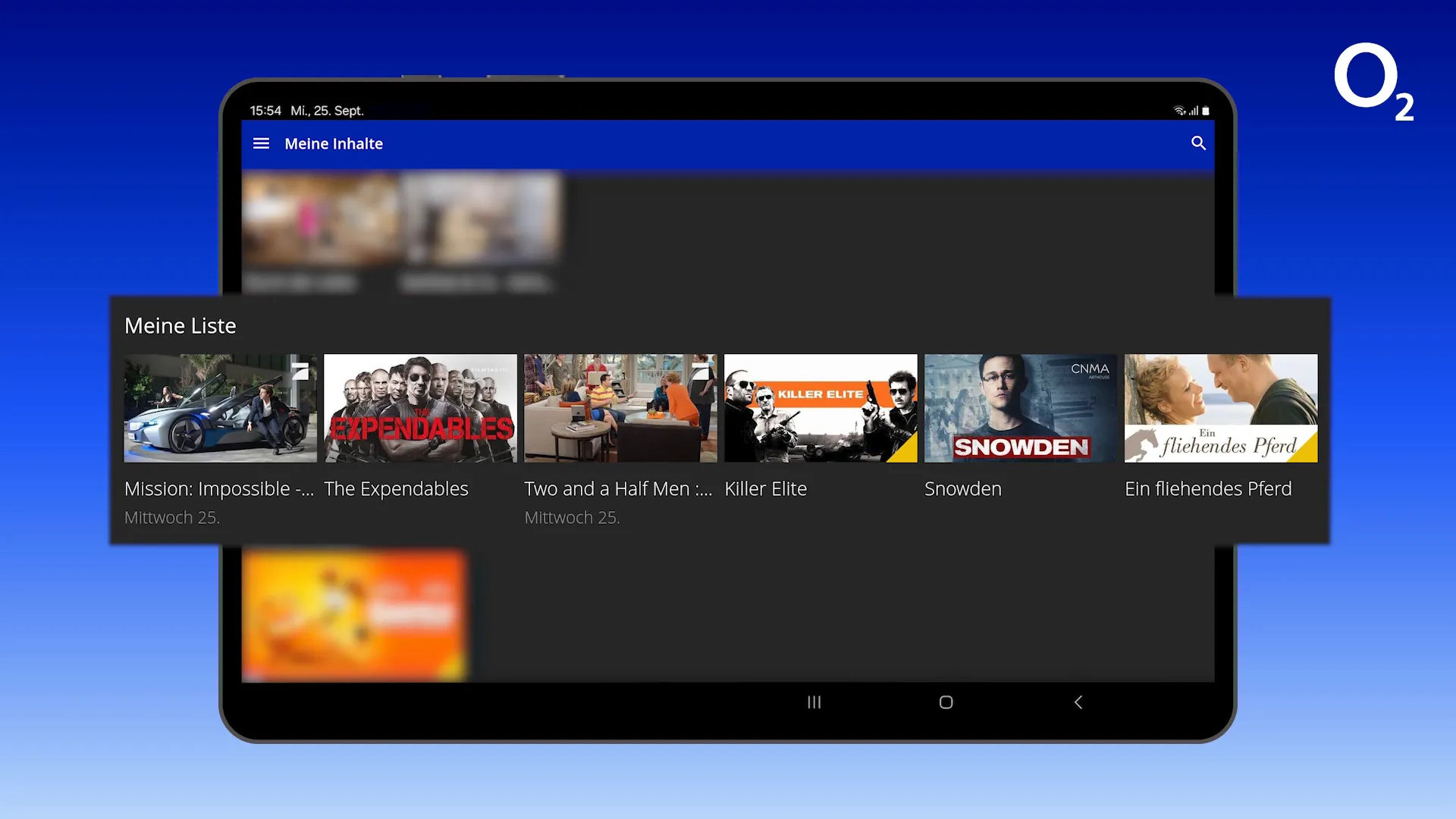Image resolution: width=1456 pixels, height=819 pixels.
Task: Open the Two and a Half Men thumbnail
Action: point(620,408)
